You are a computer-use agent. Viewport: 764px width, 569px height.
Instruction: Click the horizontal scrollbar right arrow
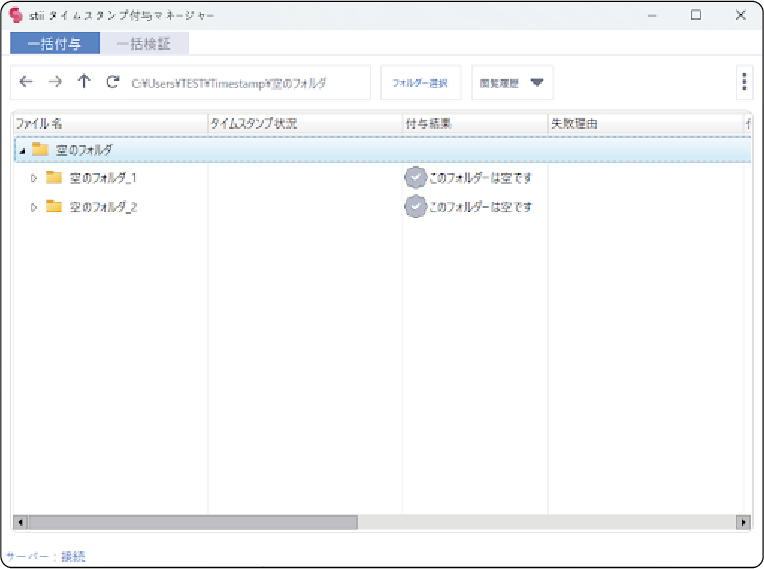point(743,522)
